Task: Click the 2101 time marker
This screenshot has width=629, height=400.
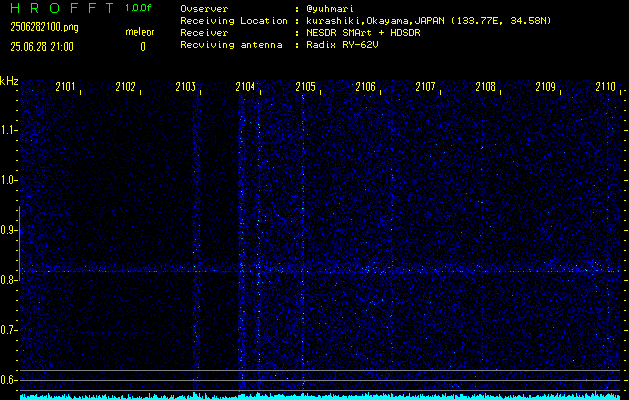Action: pos(65,87)
